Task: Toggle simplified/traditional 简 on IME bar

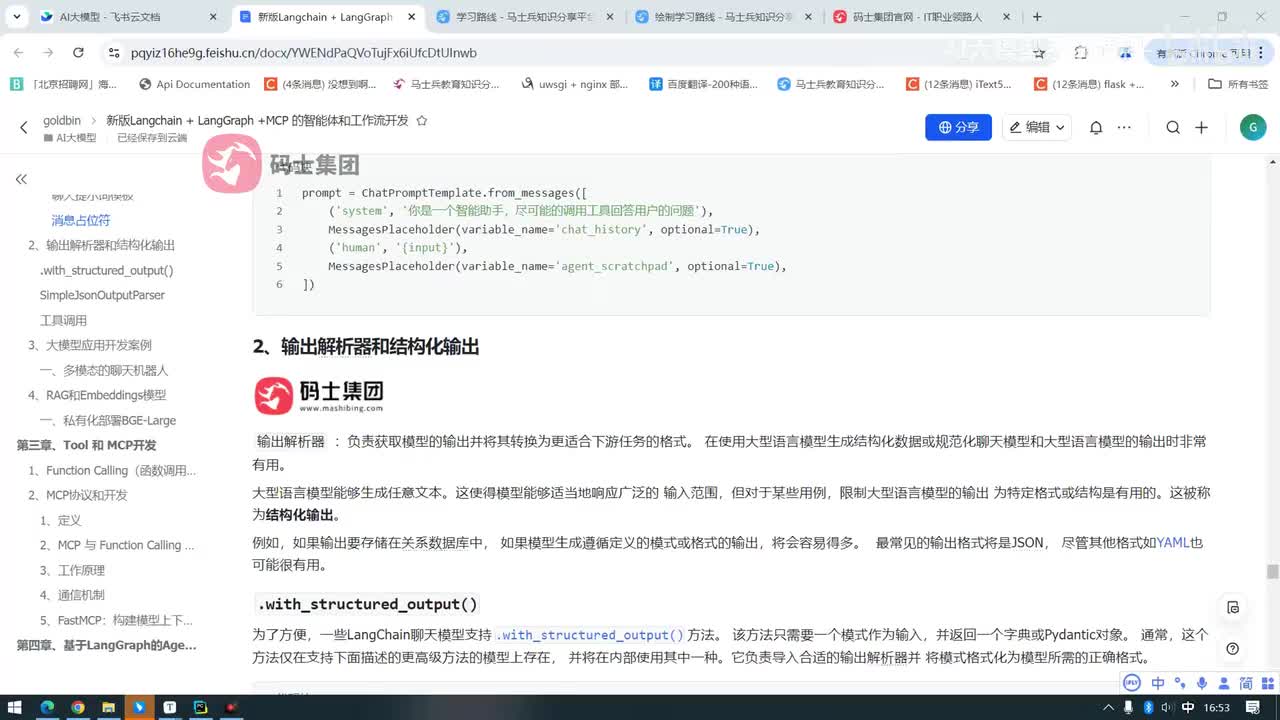Action: click(x=1246, y=683)
